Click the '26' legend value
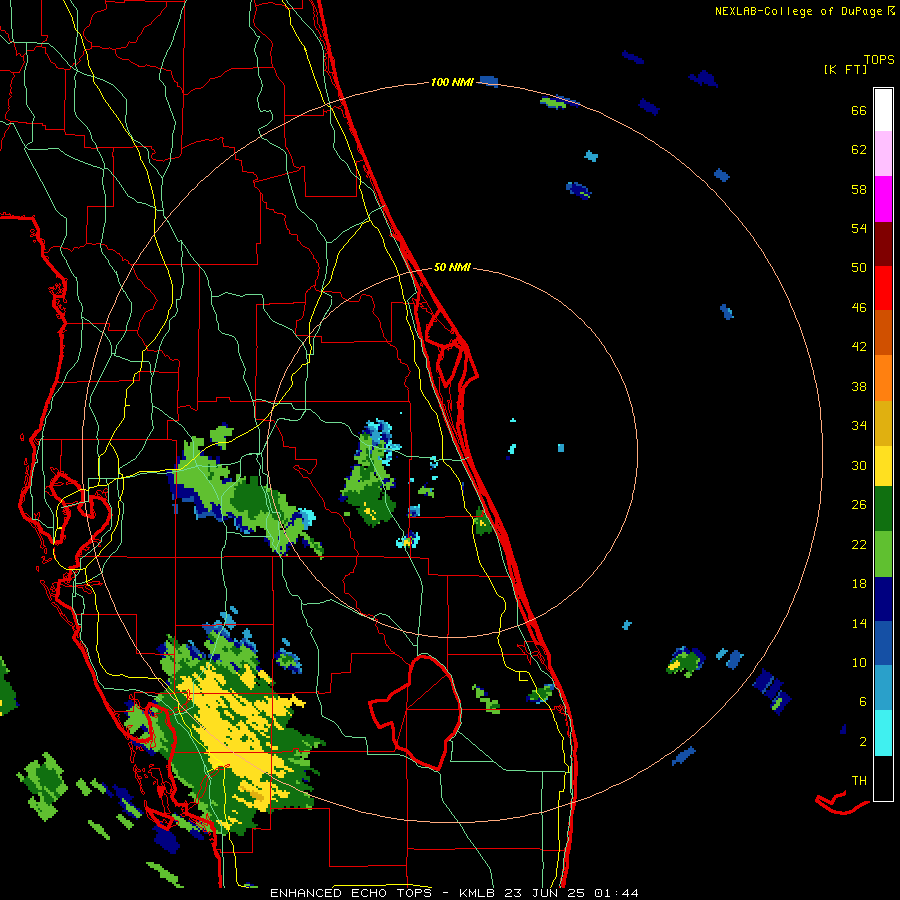 [x=859, y=505]
